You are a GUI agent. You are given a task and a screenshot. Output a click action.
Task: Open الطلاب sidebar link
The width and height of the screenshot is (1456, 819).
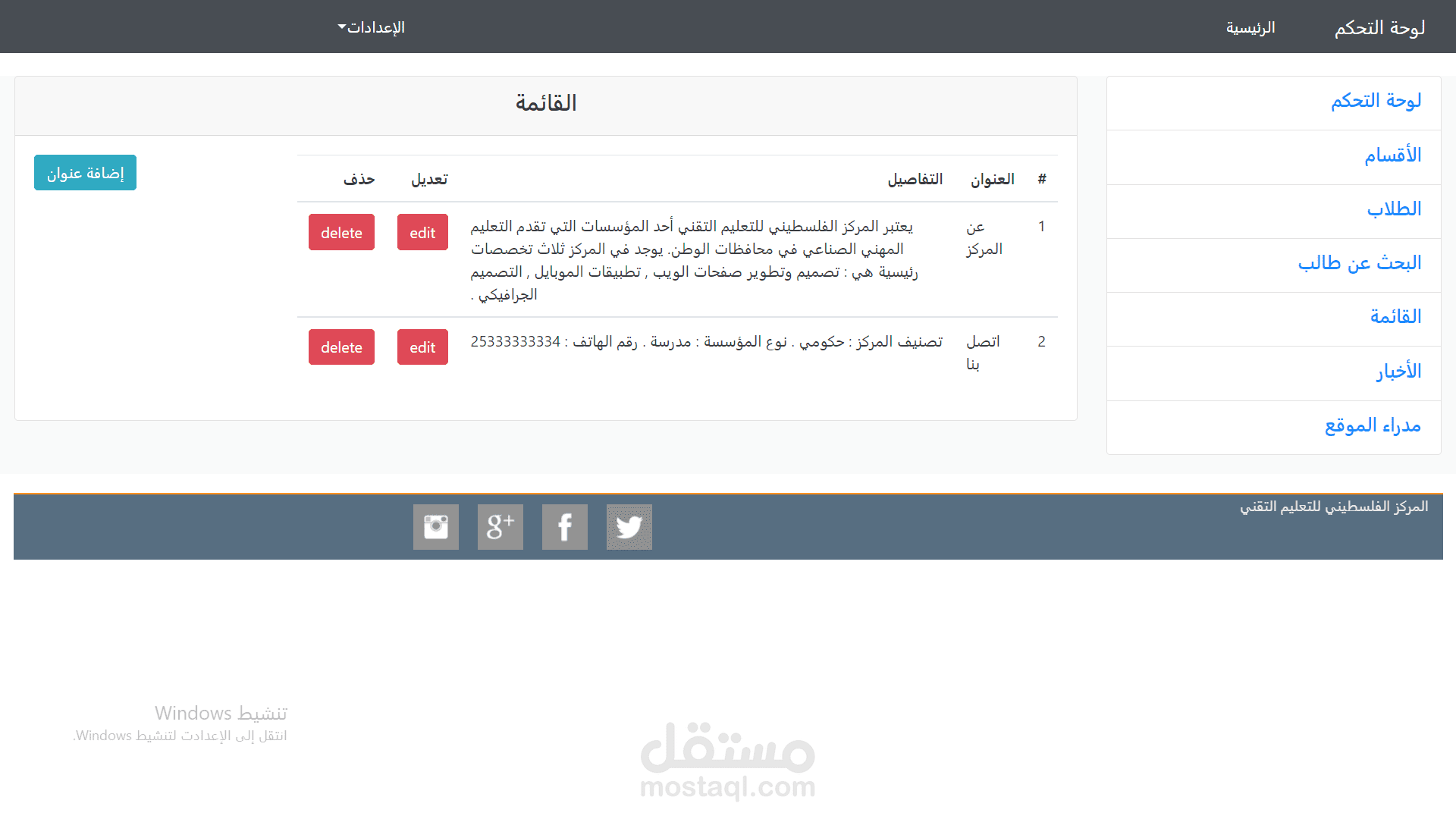click(1394, 209)
